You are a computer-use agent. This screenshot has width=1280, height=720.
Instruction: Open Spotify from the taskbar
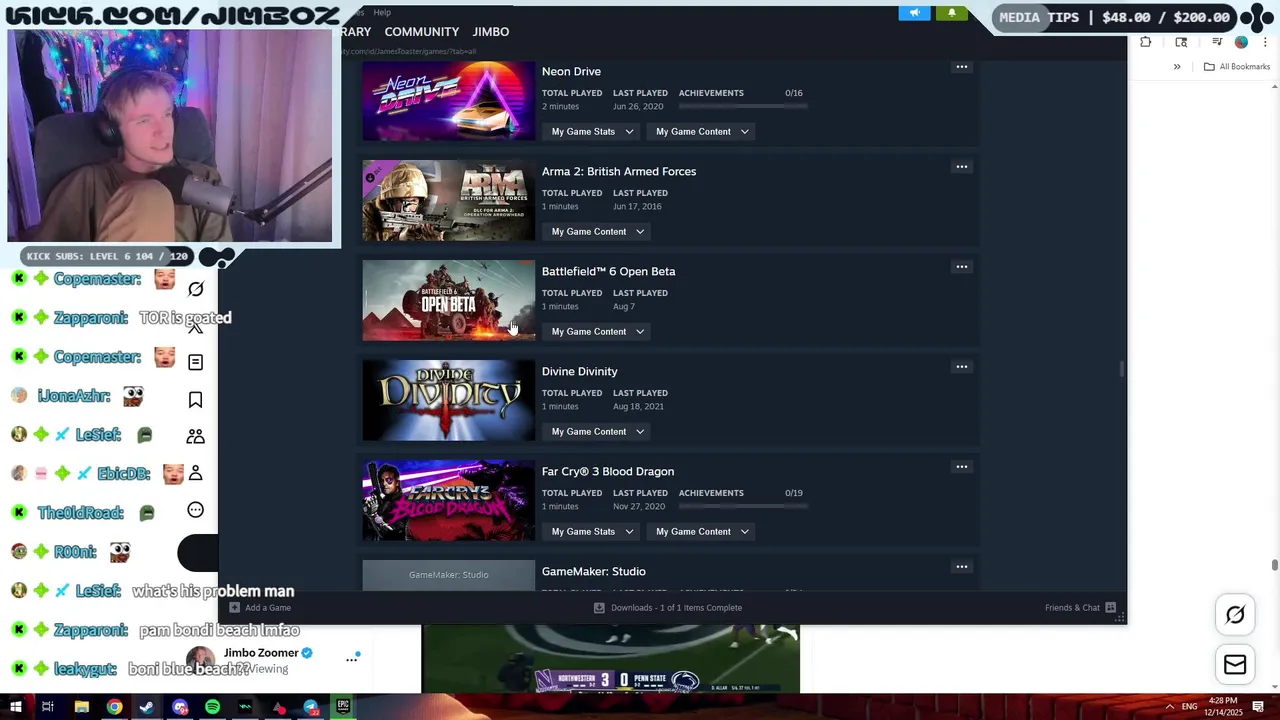click(213, 707)
